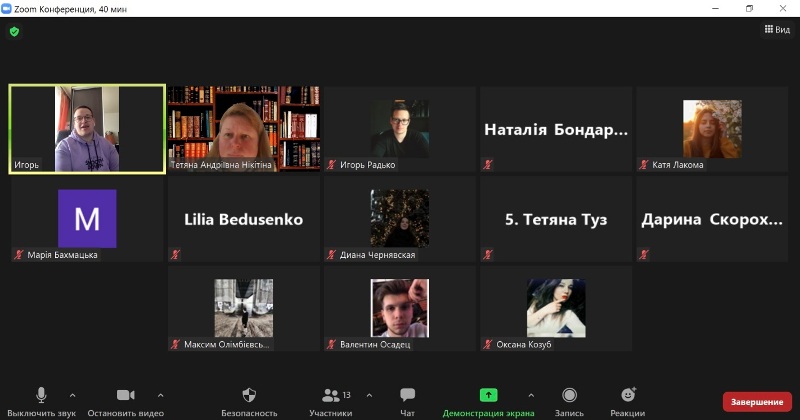The image size is (800, 420).
Task: Minimize the Zoom conference window
Action: tap(715, 9)
